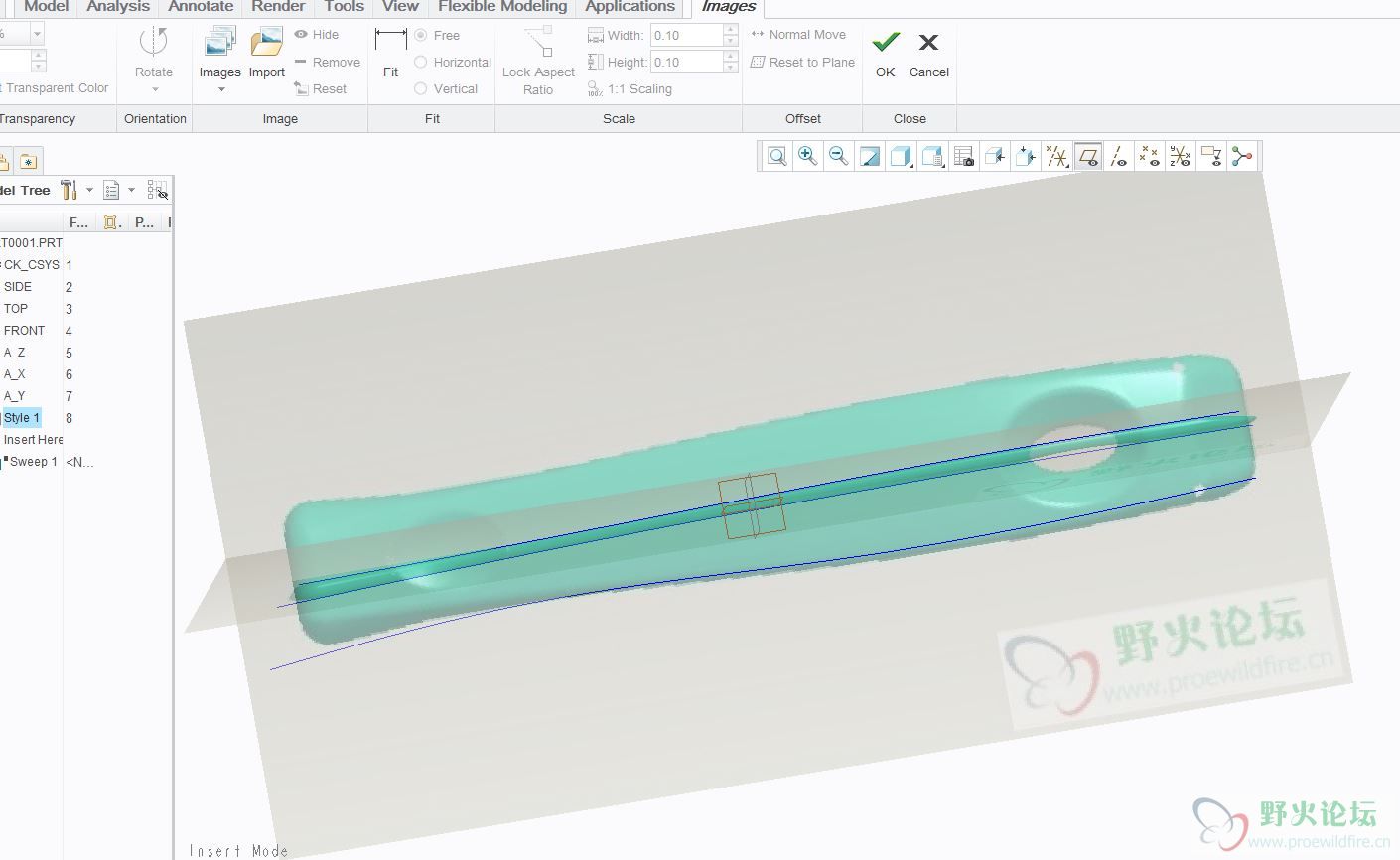Click the Refit zoom icon

(777, 156)
